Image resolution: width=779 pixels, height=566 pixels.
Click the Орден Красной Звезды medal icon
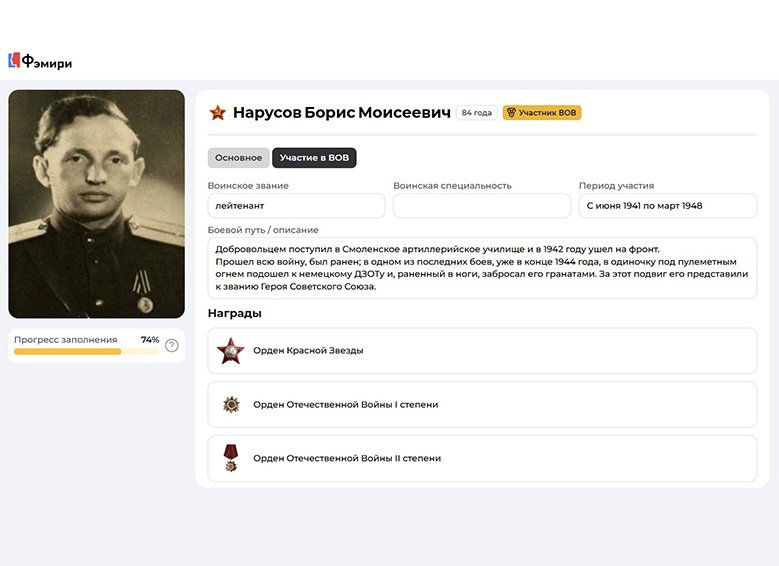tap(231, 351)
